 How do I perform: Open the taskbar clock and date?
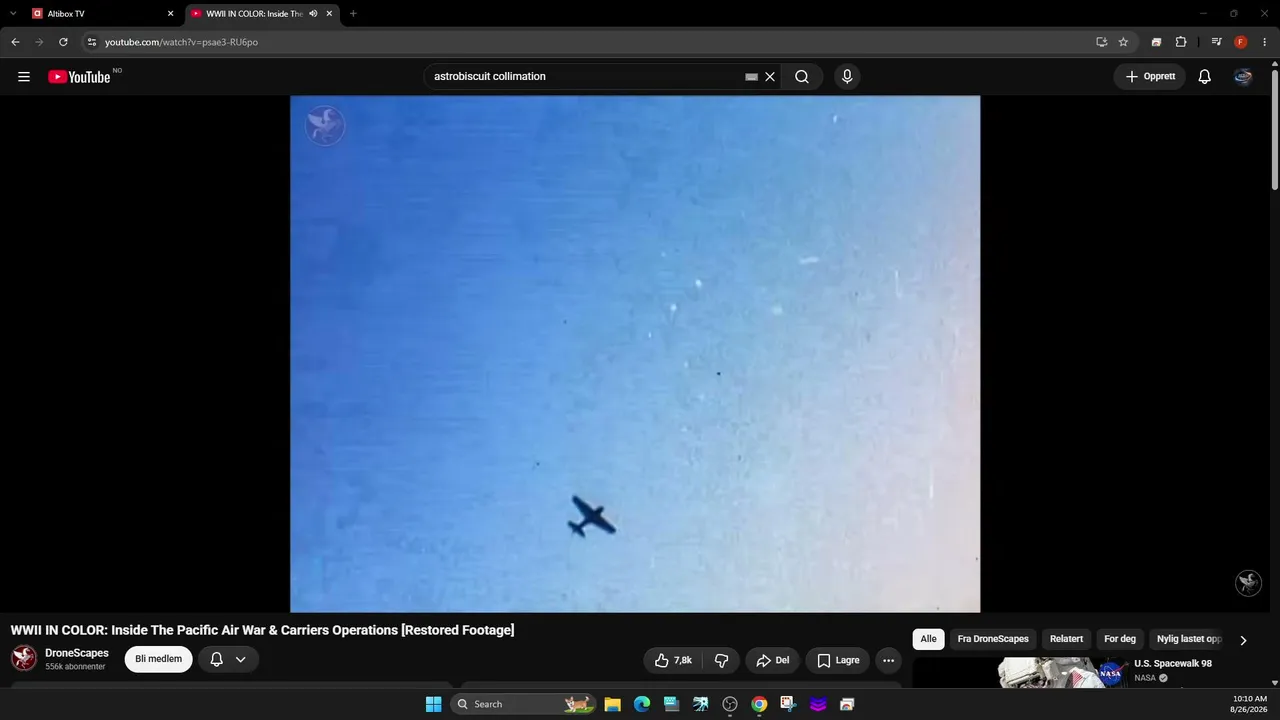[1250, 704]
